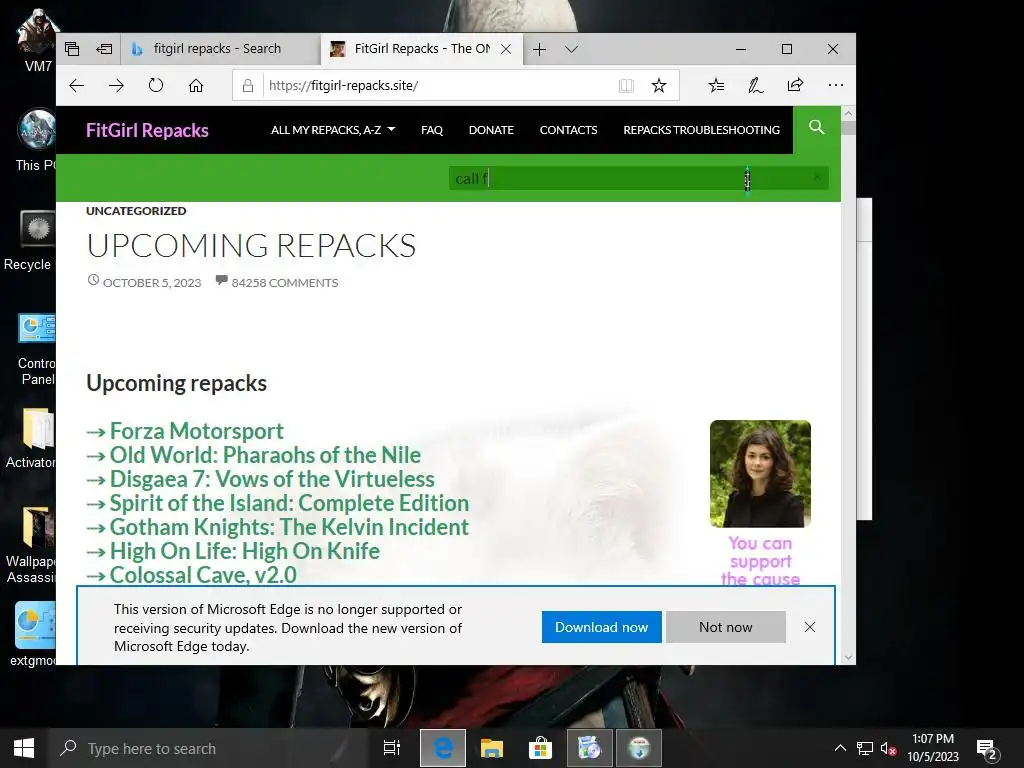Open the site search magnifier icon
The height and width of the screenshot is (768, 1024).
(x=816, y=127)
